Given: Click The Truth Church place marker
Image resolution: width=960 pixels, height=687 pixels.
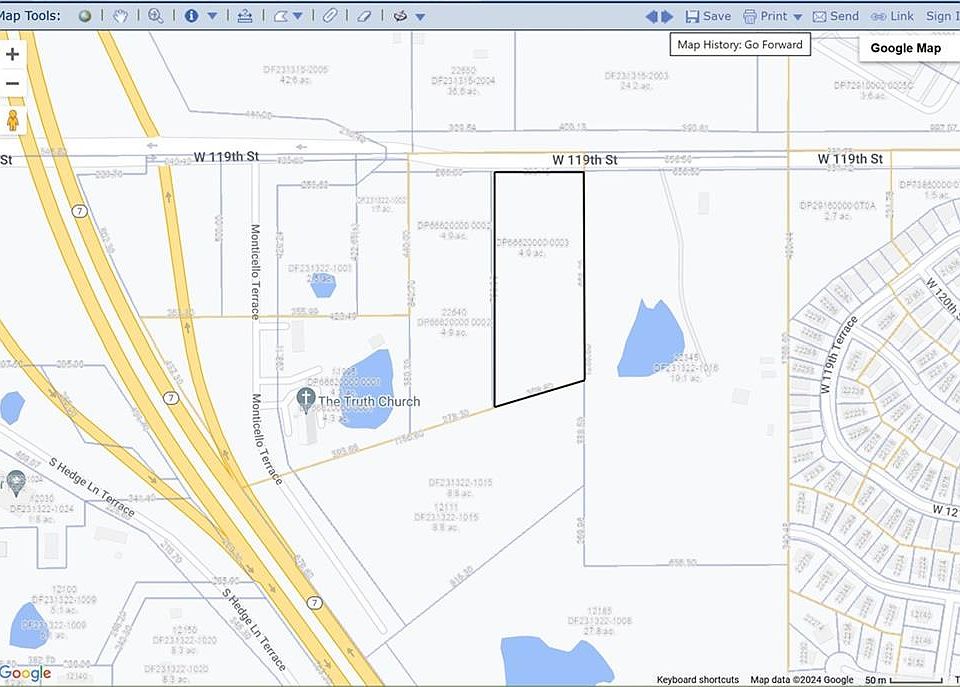Looking at the screenshot, I should [306, 399].
